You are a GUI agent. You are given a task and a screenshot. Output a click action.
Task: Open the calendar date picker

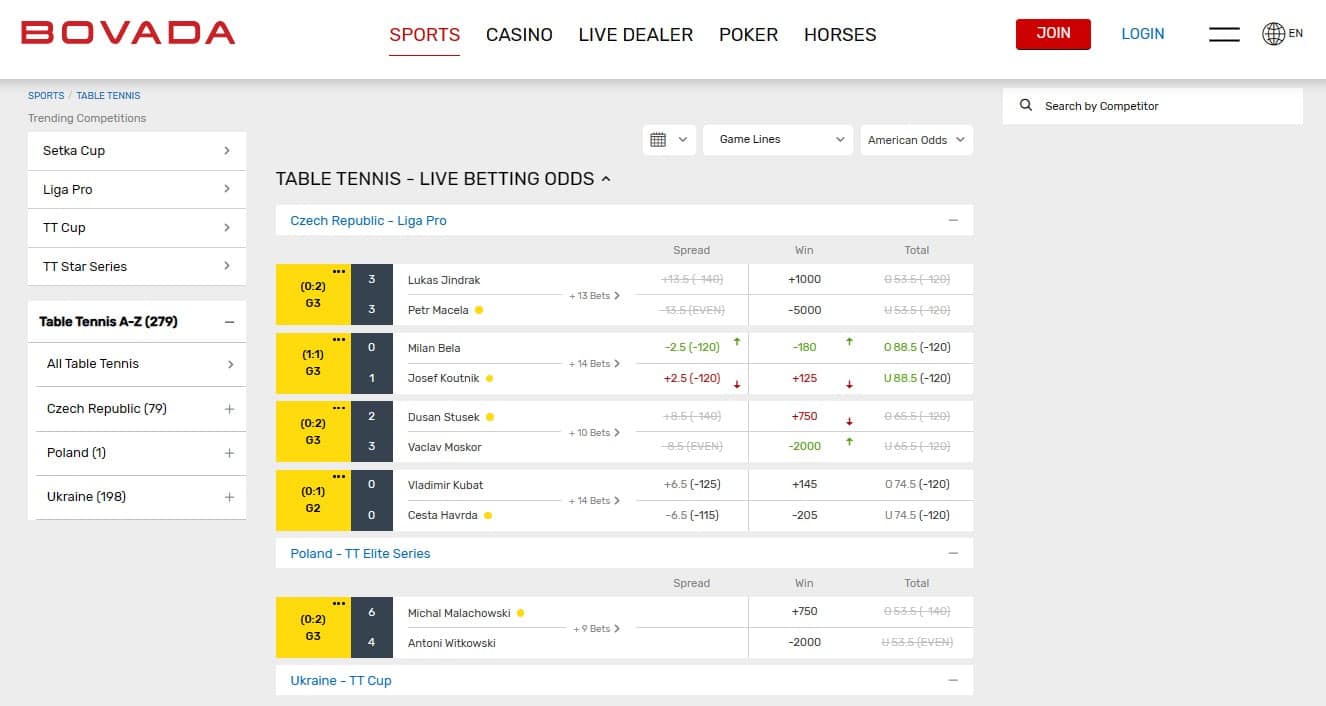(x=670, y=140)
